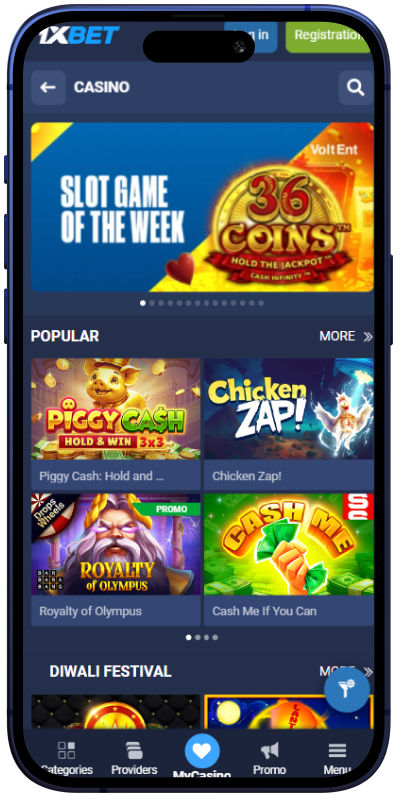Select second dot of the banner carousel

coord(152,303)
